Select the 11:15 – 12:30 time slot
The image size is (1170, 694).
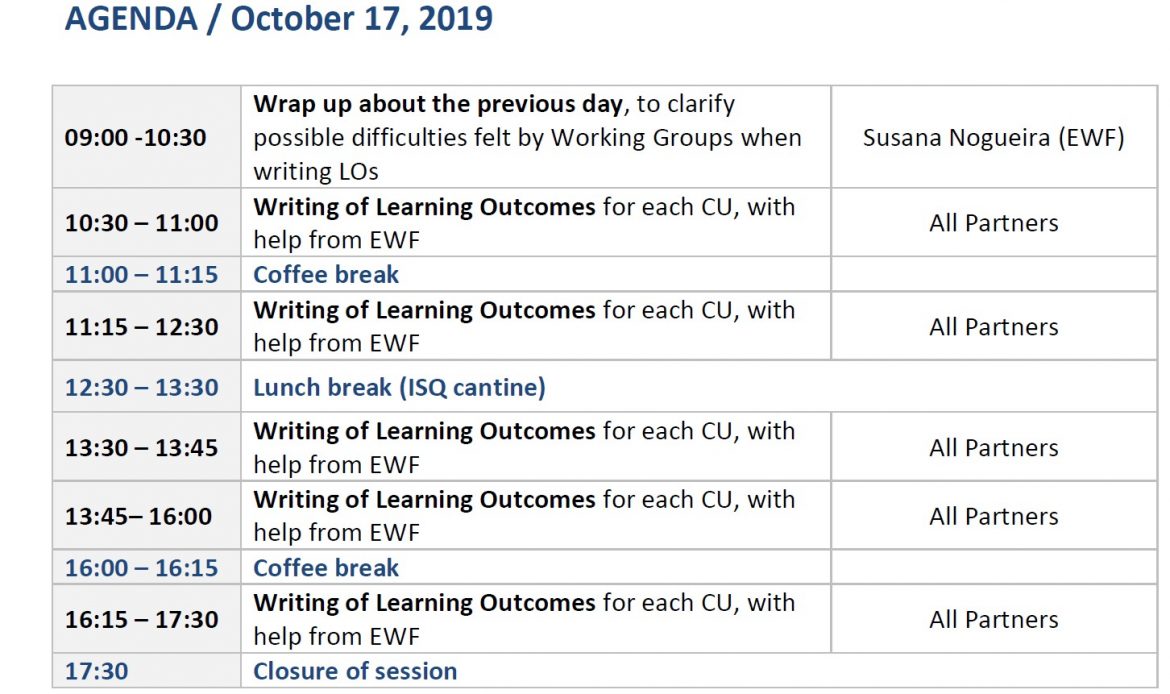pos(141,327)
